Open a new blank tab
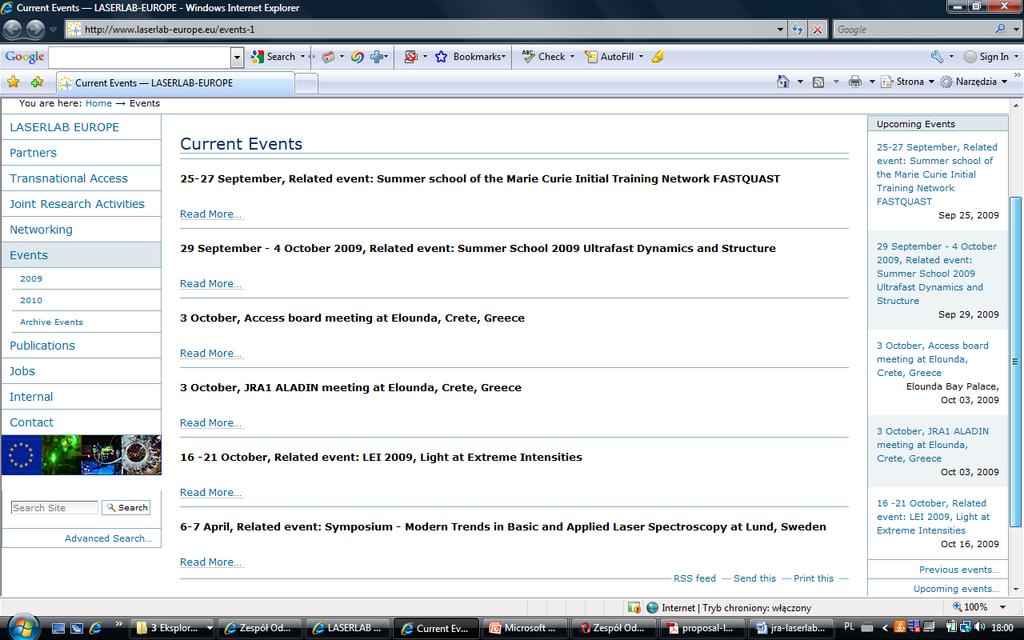 (306, 84)
